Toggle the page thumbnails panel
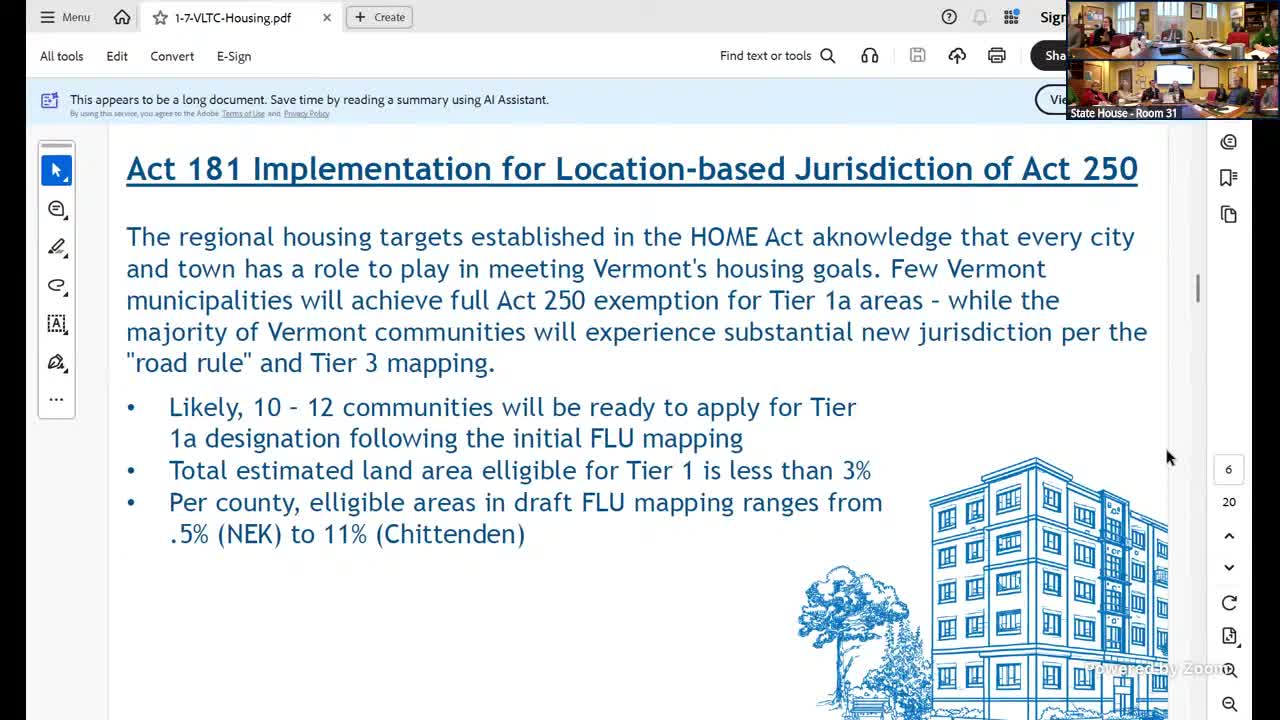This screenshot has height=720, width=1280. (1229, 213)
